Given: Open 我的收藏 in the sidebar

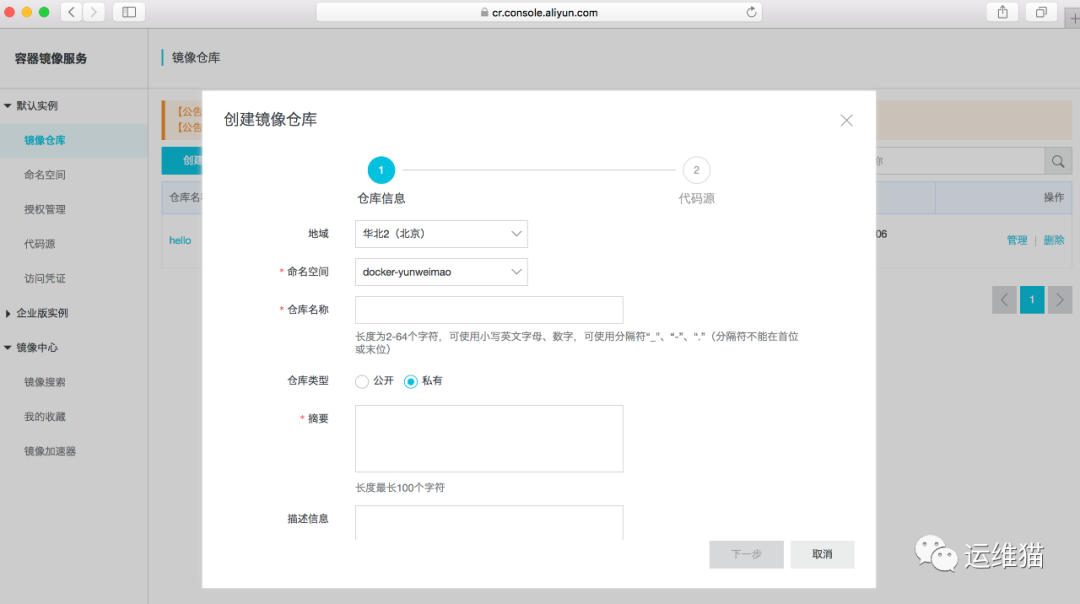Looking at the screenshot, I should click(45, 417).
